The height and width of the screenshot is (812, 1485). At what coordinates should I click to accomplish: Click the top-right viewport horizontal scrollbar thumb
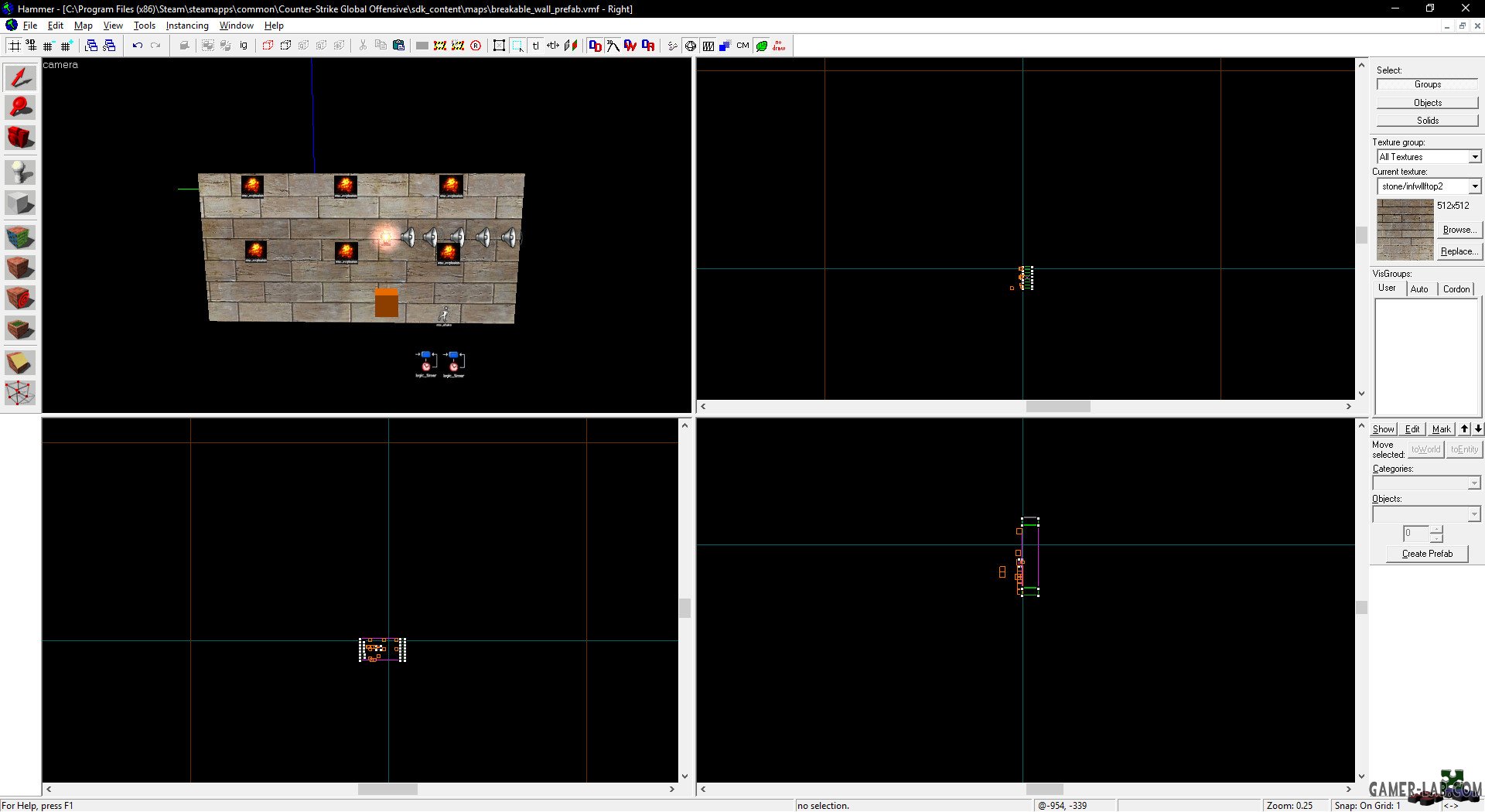1058,407
